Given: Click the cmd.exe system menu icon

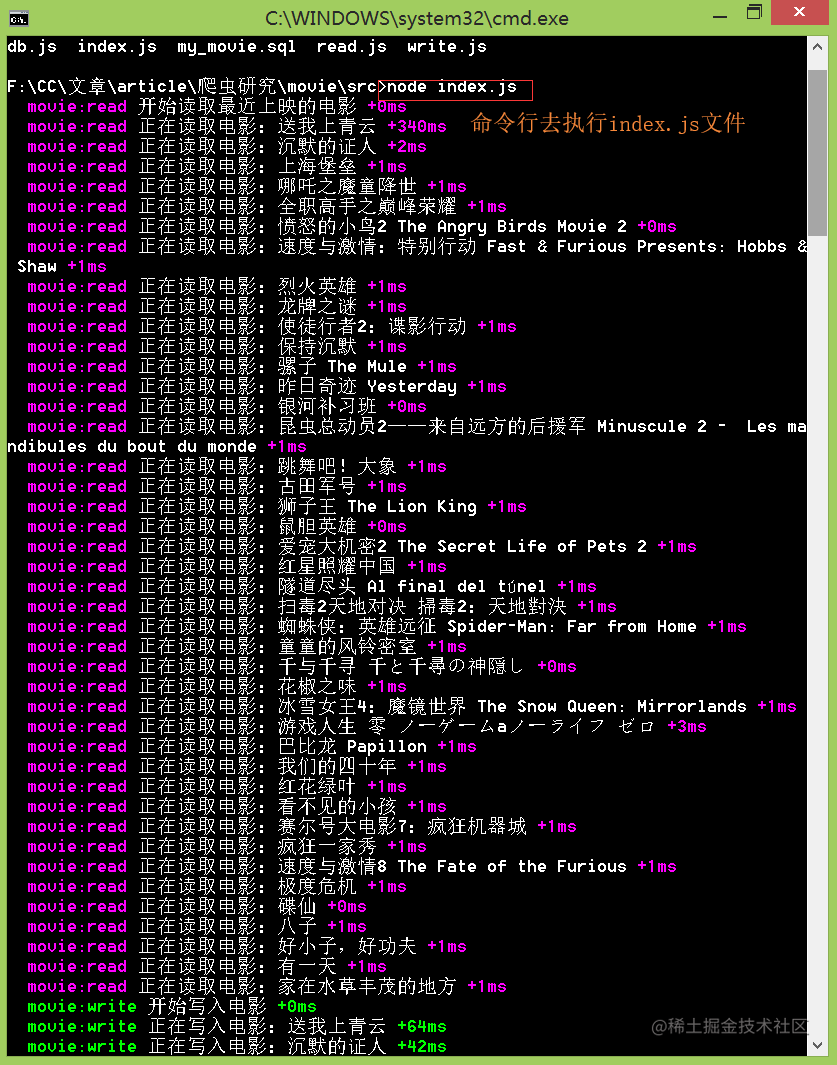Looking at the screenshot, I should [x=18, y=18].
